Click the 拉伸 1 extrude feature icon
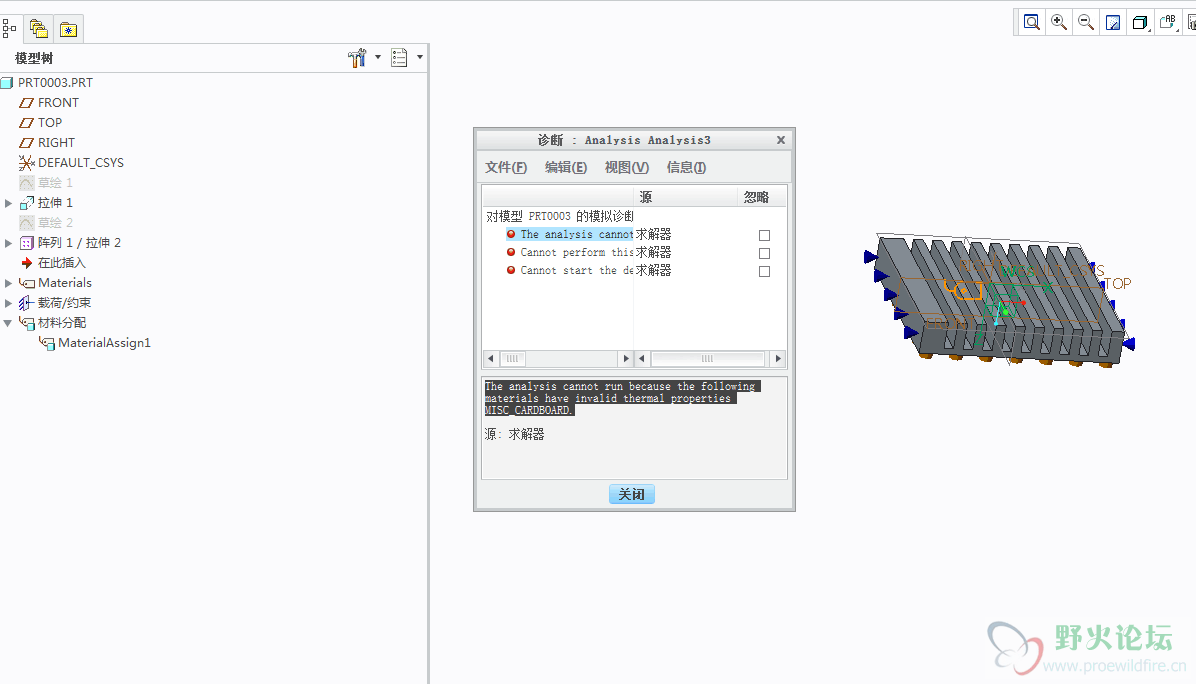The image size is (1196, 684). click(27, 203)
